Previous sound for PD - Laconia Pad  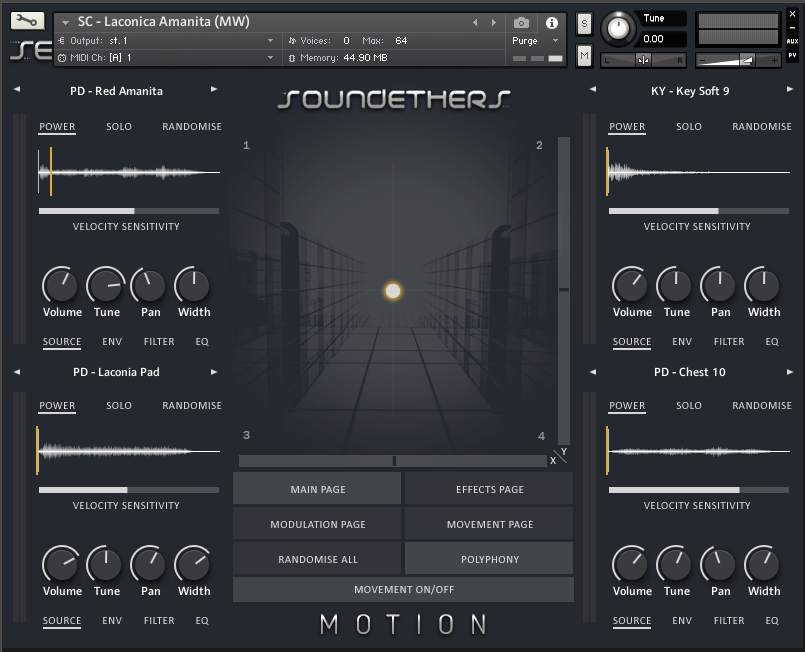tap(17, 372)
